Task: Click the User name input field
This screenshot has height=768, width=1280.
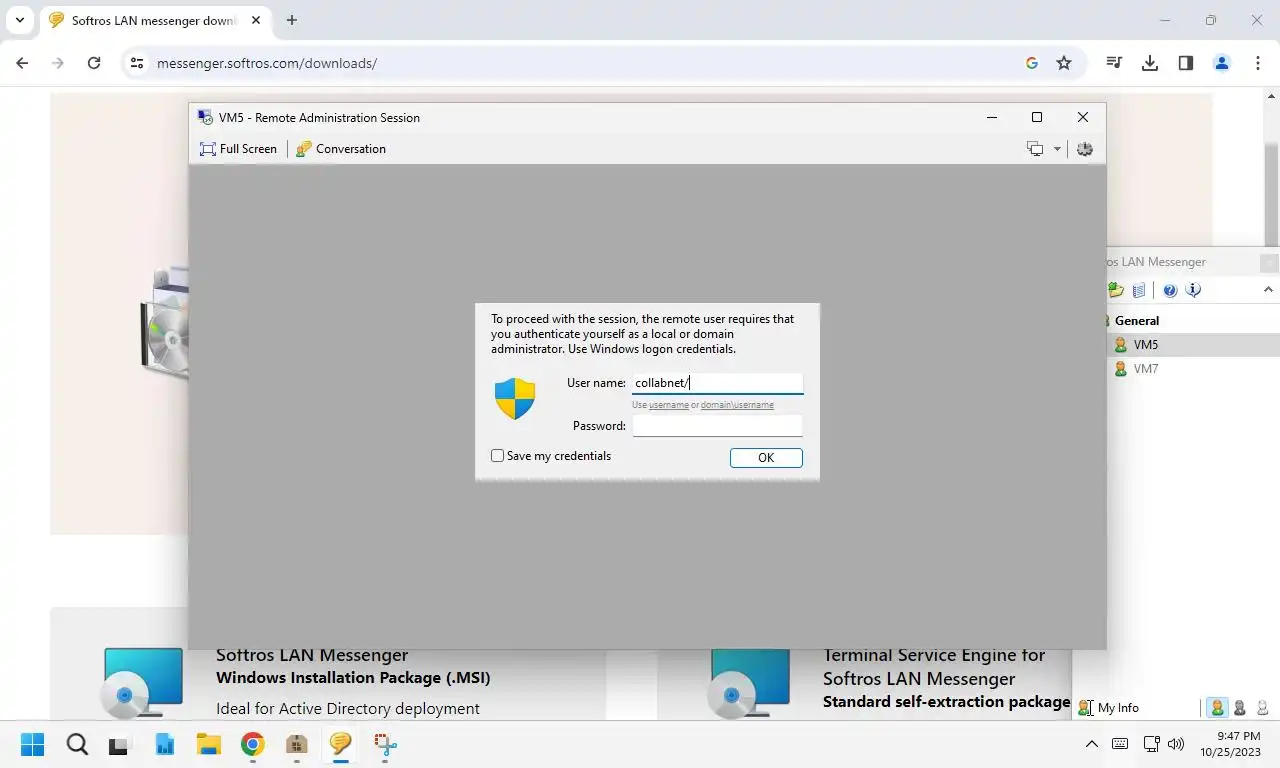Action: 717,383
